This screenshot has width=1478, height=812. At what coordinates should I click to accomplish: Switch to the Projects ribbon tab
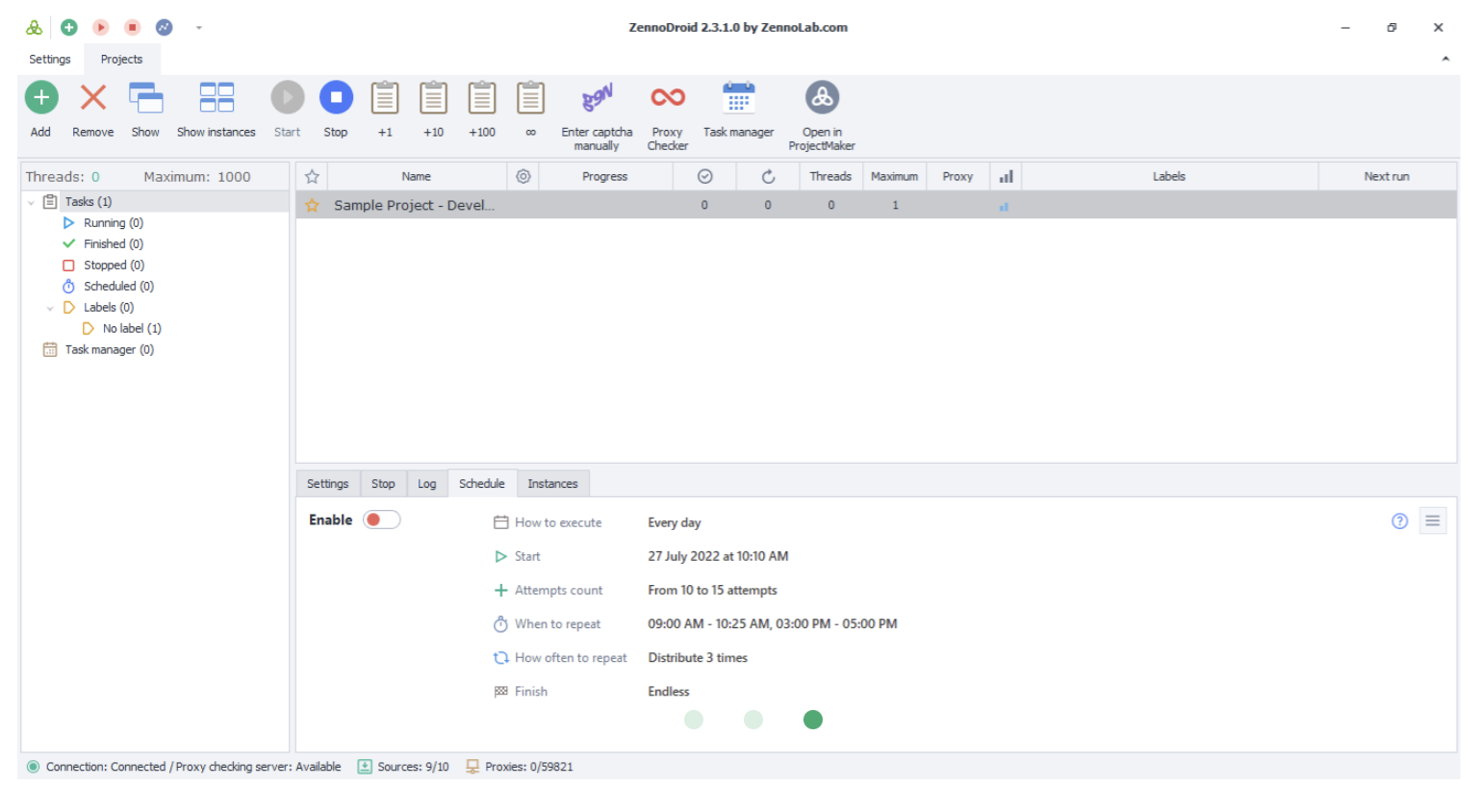[x=121, y=60]
